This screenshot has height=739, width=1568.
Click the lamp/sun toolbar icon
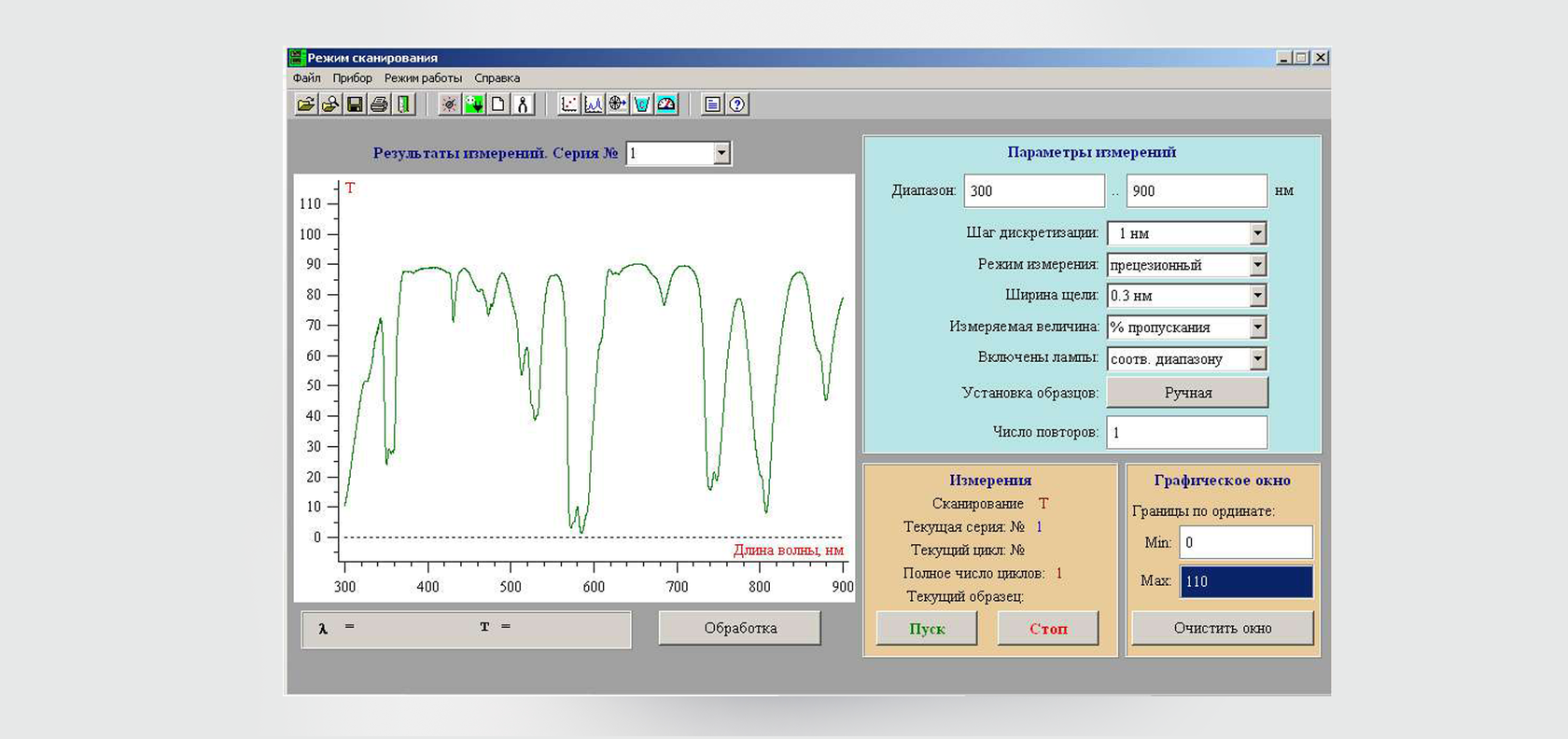[x=450, y=105]
